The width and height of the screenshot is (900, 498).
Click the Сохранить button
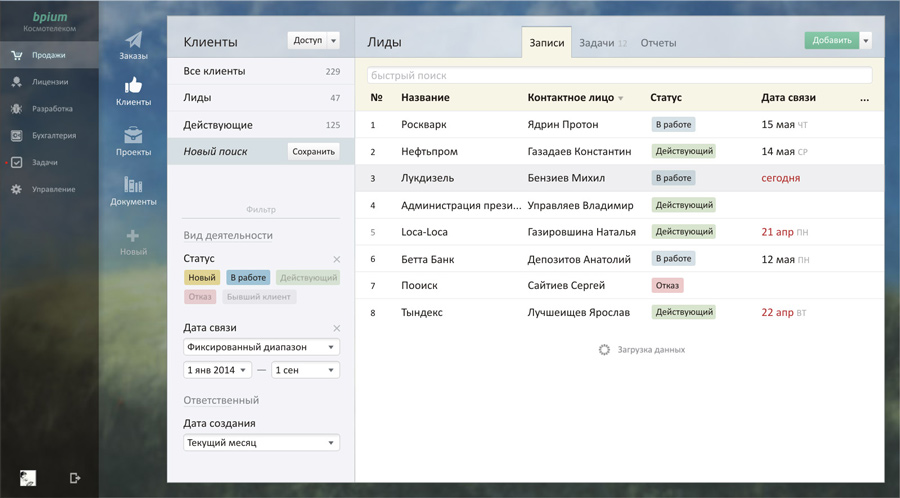313,152
